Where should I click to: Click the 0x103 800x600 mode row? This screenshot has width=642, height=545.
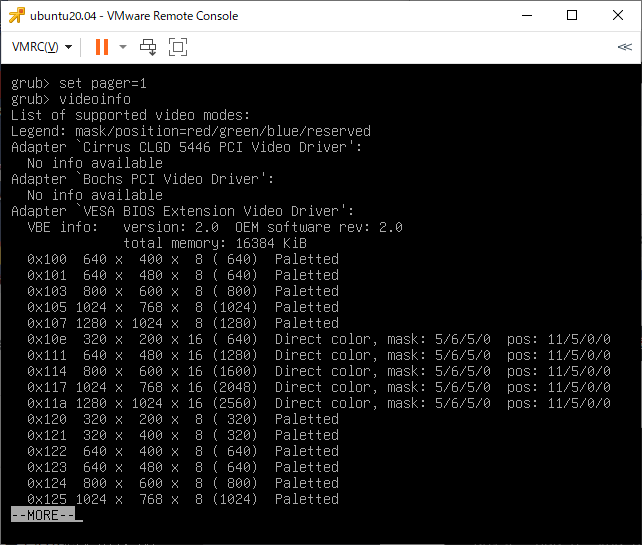(183, 291)
